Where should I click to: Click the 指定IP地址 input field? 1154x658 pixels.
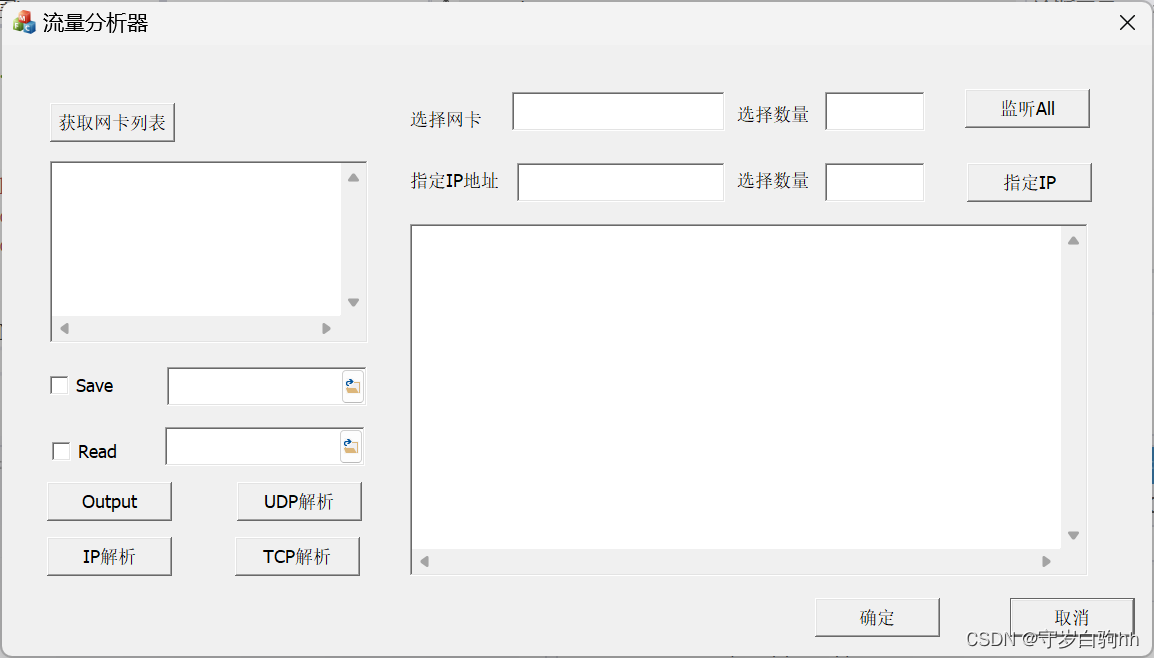click(620, 182)
